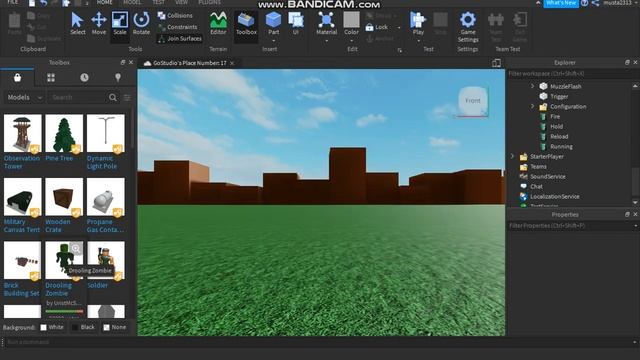Click the Filter Properties field
The image size is (640, 360).
569,226
